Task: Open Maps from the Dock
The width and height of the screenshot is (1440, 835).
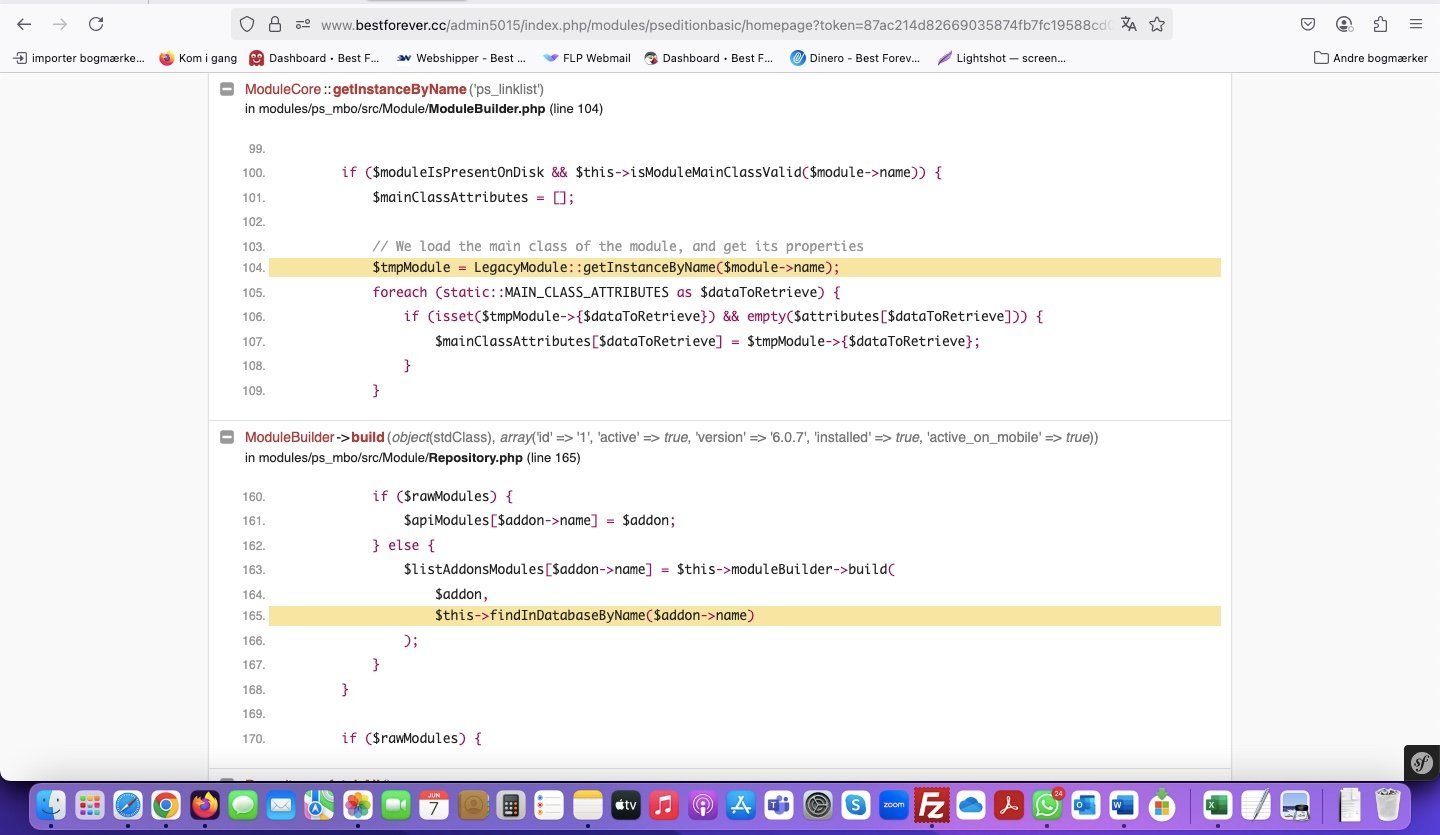Action: click(x=319, y=805)
